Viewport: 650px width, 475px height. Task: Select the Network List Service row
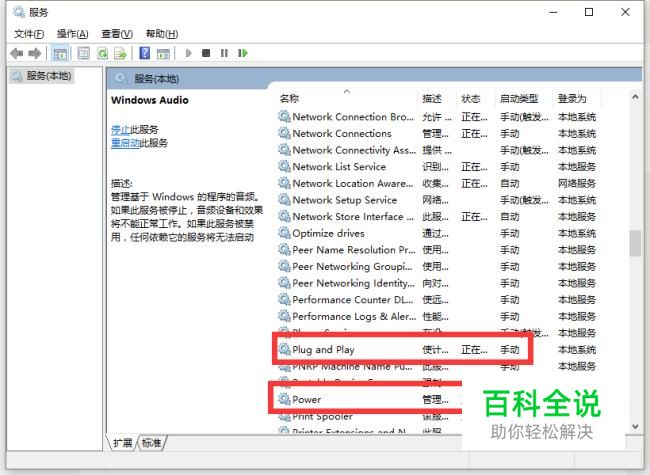(437, 167)
